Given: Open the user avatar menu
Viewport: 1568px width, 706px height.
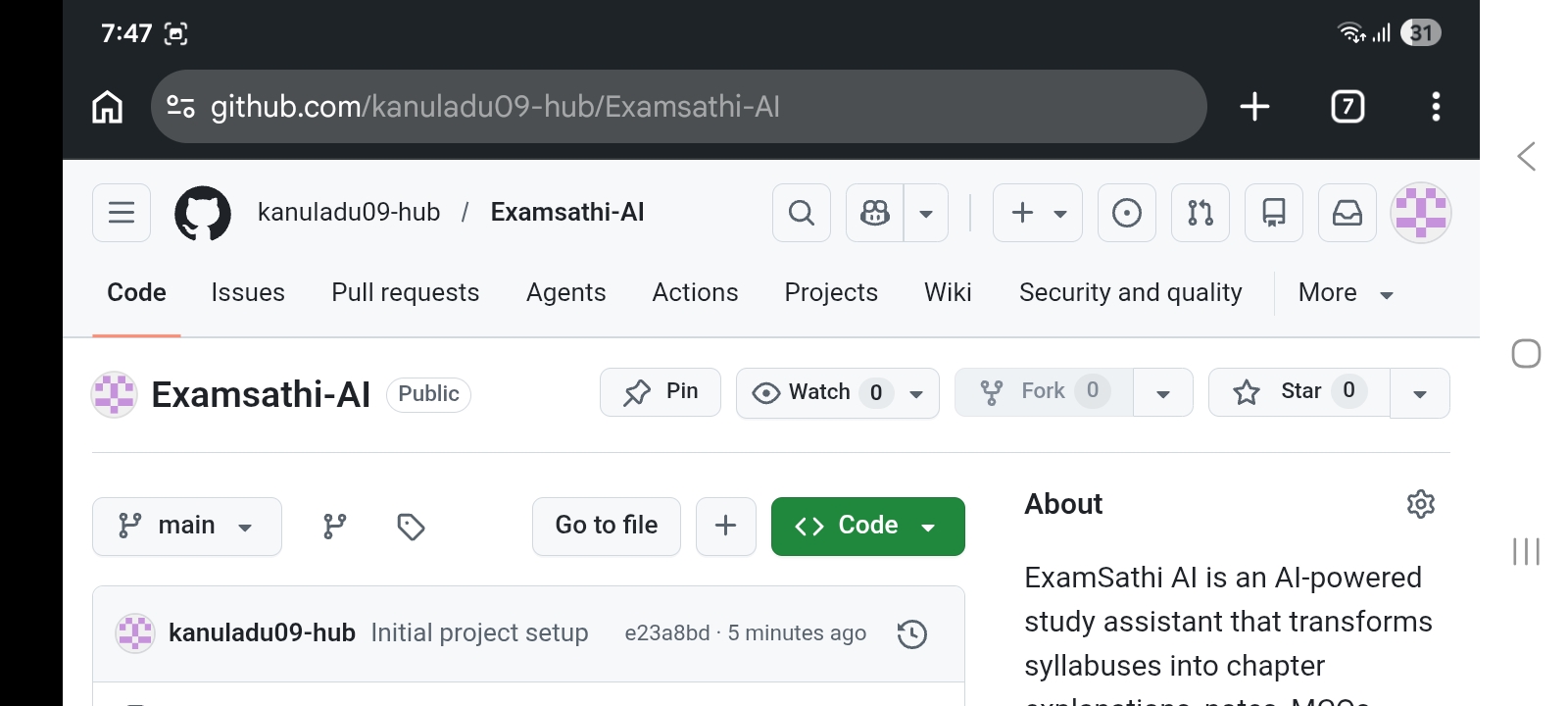Looking at the screenshot, I should pos(1421,213).
